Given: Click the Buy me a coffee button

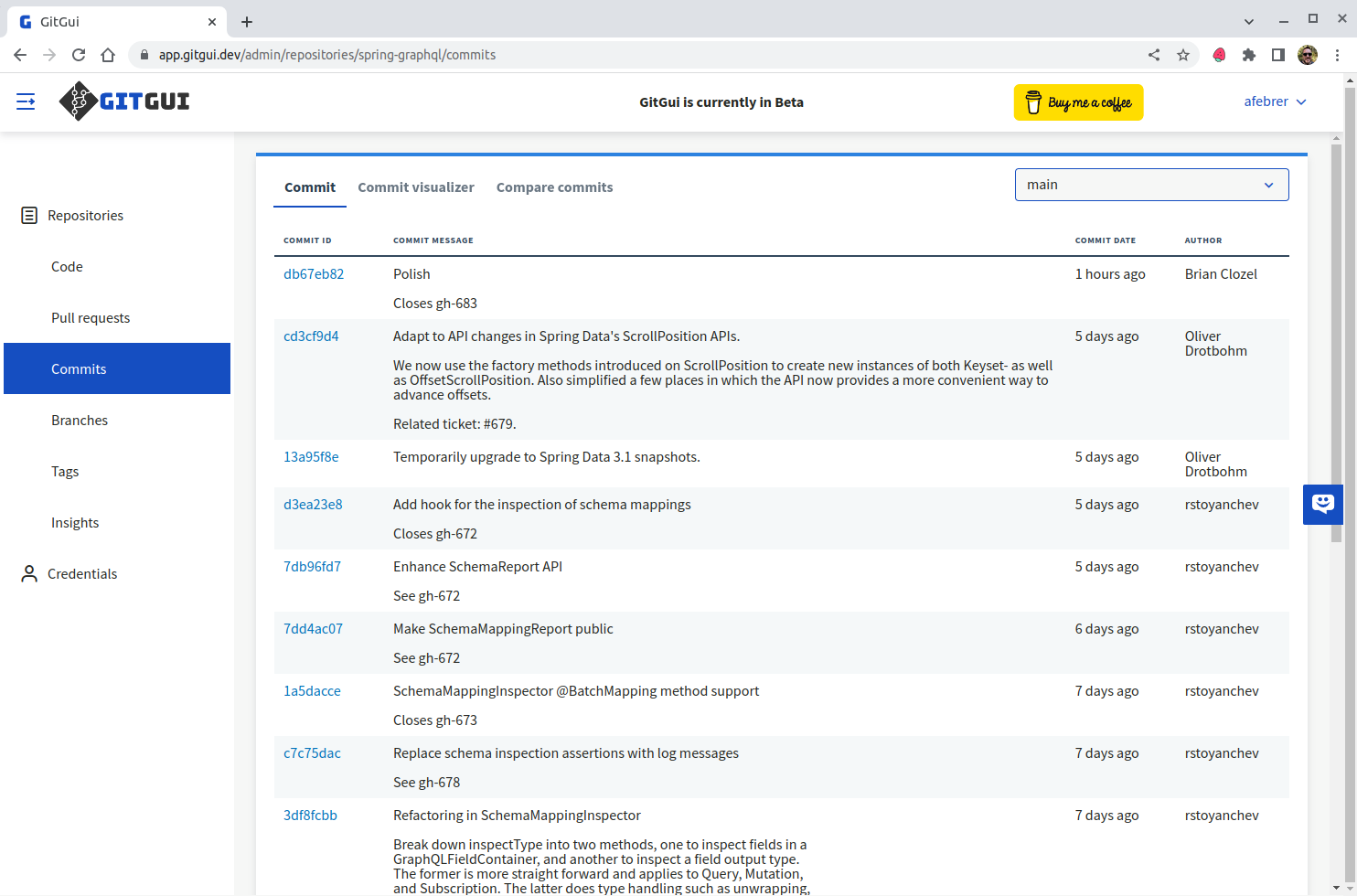Looking at the screenshot, I should [1078, 102].
